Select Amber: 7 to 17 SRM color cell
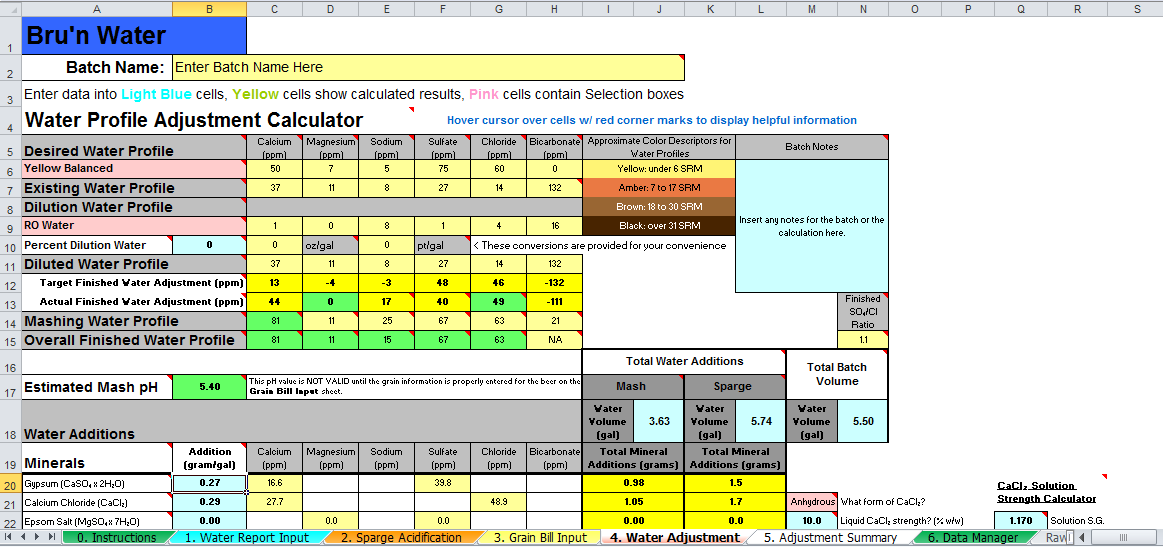This screenshot has width=1163, height=547. click(x=659, y=188)
